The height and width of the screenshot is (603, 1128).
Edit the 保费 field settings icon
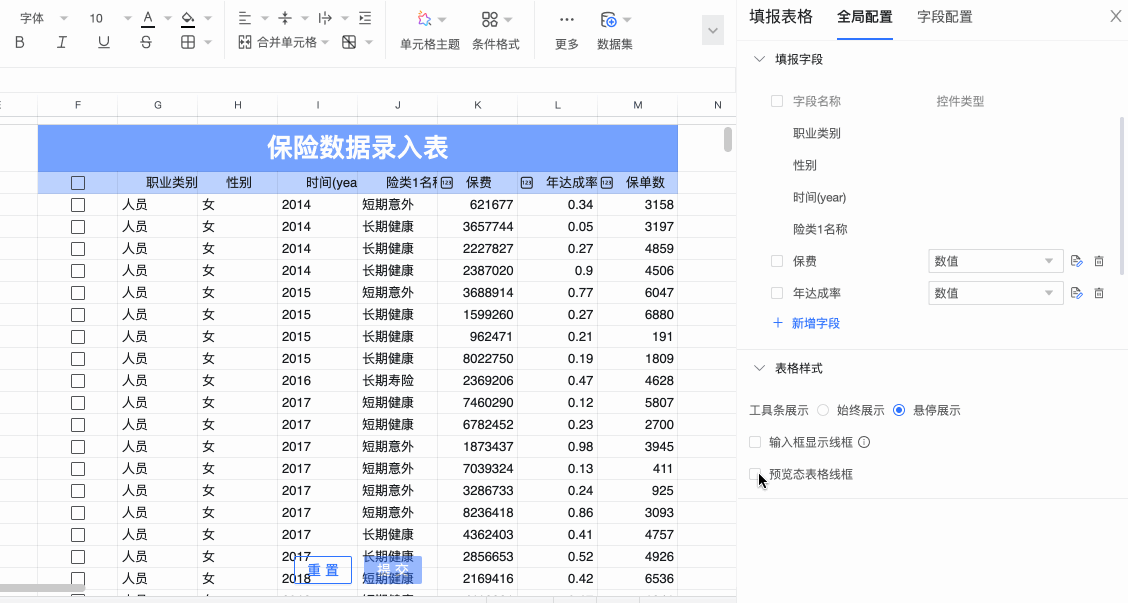tap(1076, 261)
